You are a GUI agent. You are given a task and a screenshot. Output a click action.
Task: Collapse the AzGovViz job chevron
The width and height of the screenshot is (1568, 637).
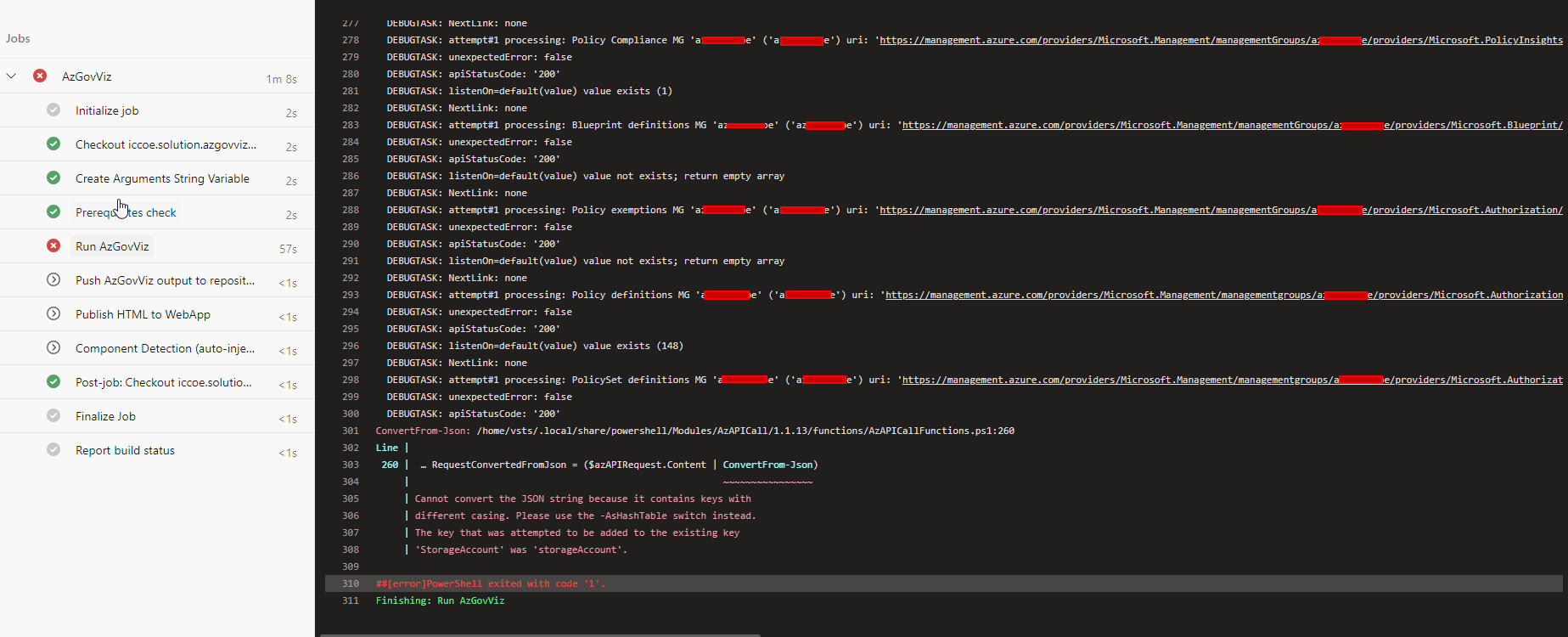pyautogui.click(x=11, y=76)
